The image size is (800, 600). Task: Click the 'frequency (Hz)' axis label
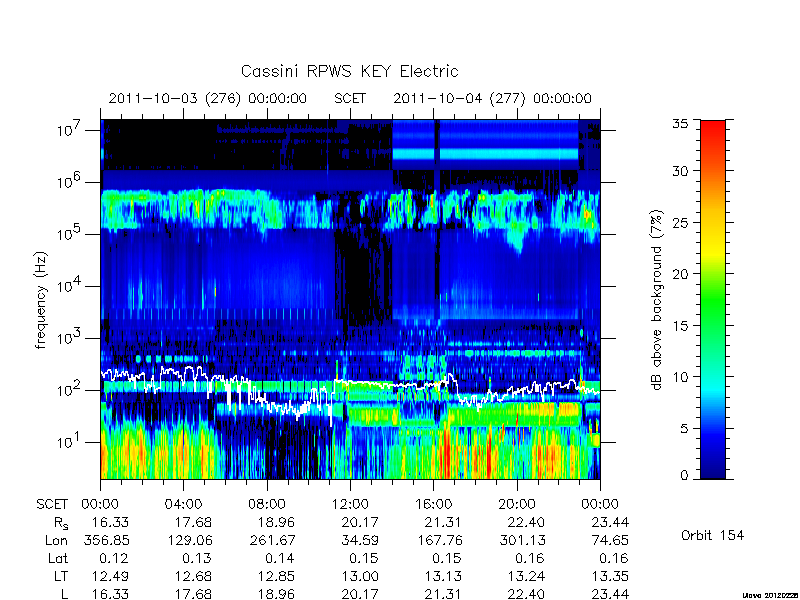(x=41, y=301)
